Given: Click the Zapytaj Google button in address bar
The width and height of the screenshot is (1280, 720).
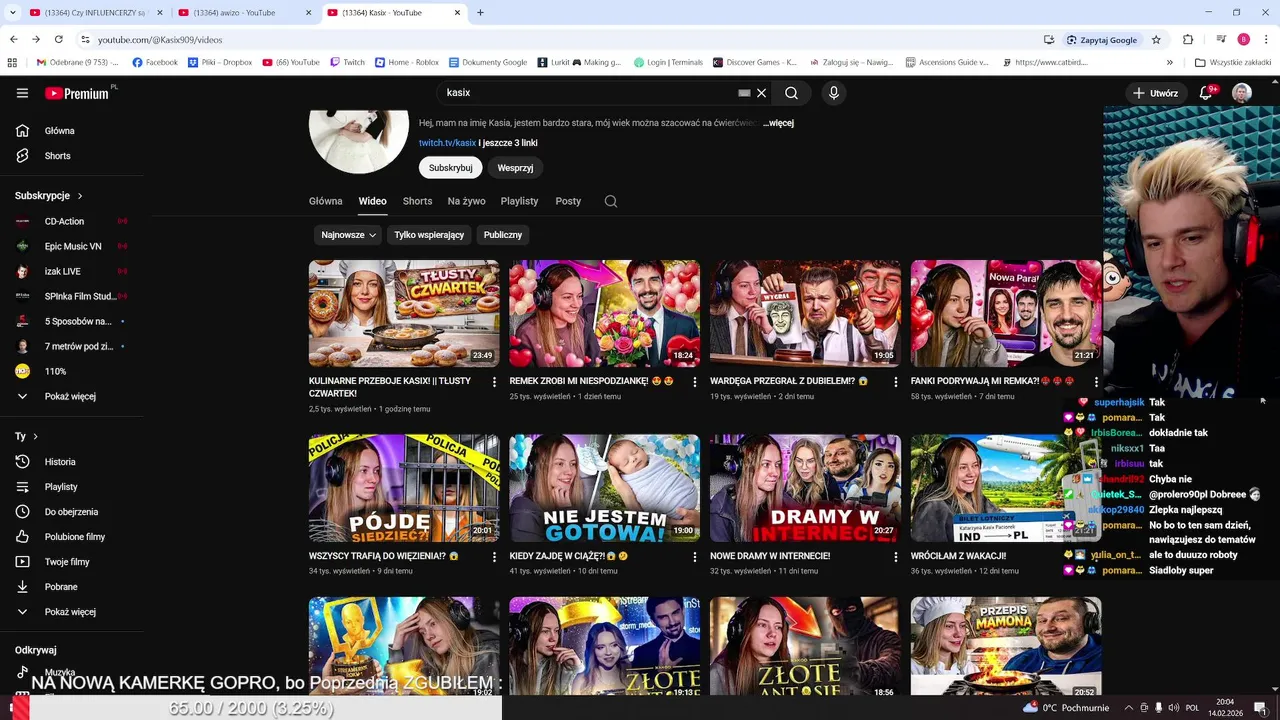Looking at the screenshot, I should pos(1102,39).
